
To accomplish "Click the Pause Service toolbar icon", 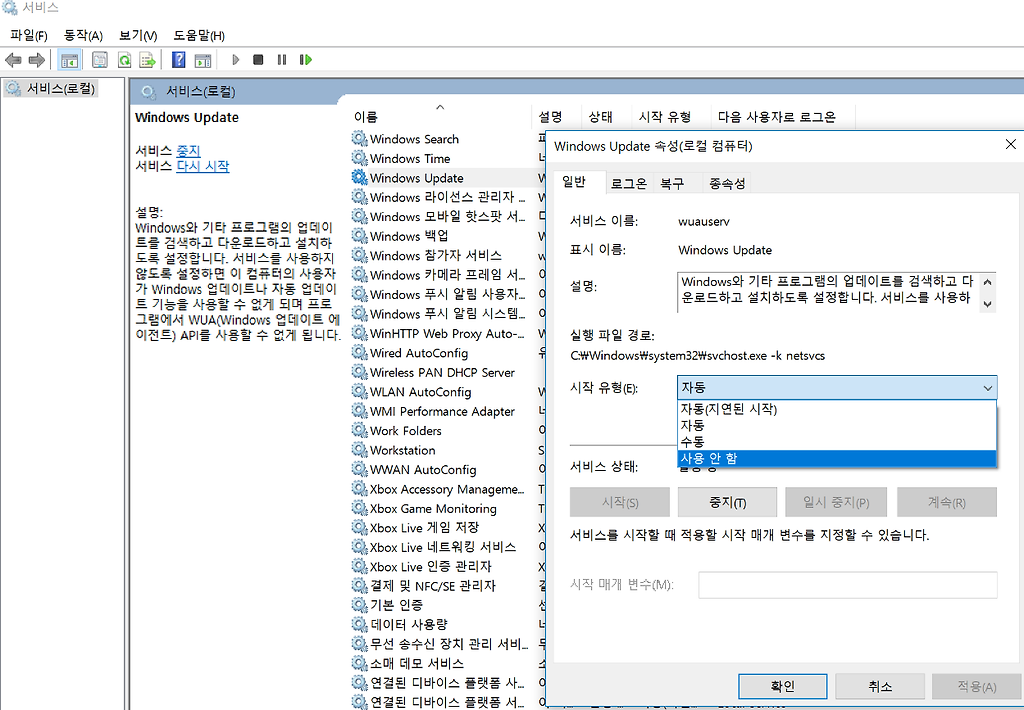I will click(282, 60).
